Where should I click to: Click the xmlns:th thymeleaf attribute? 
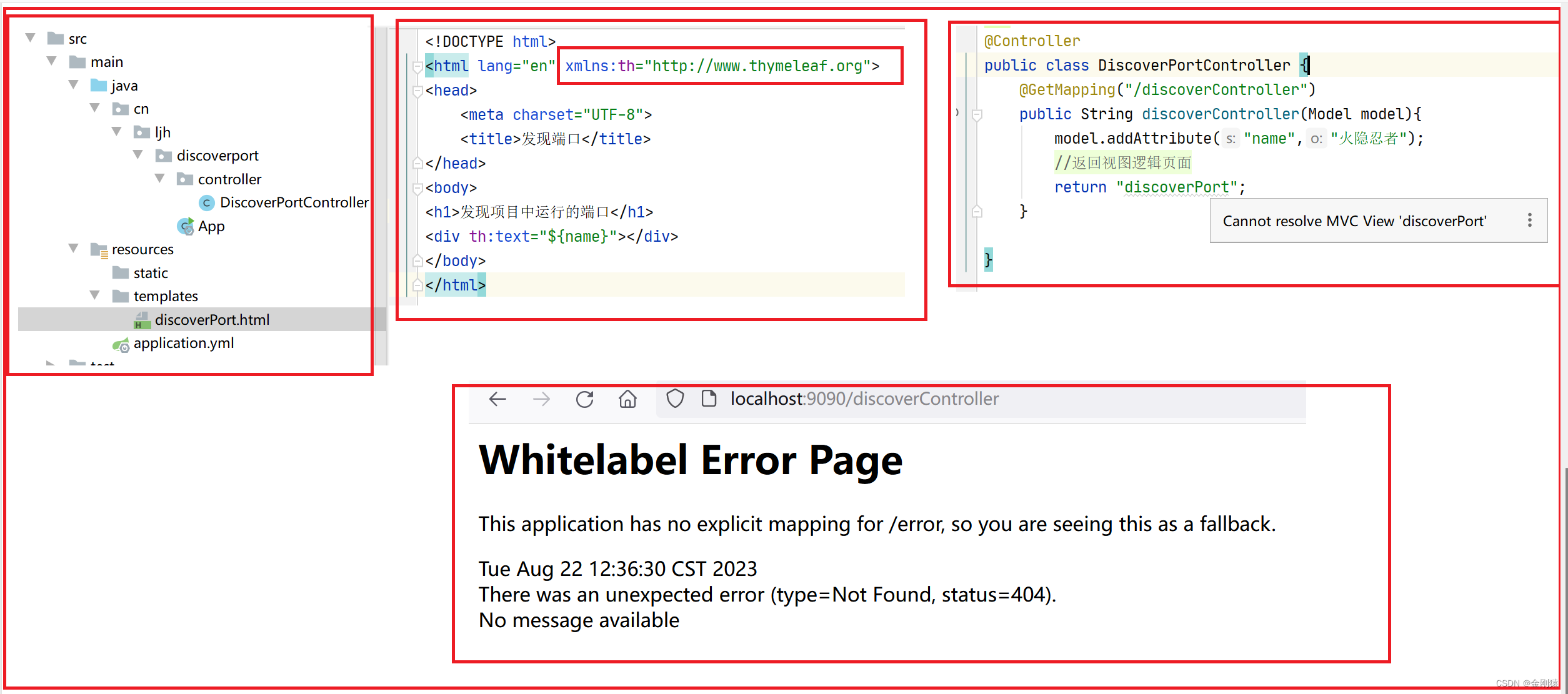point(717,66)
